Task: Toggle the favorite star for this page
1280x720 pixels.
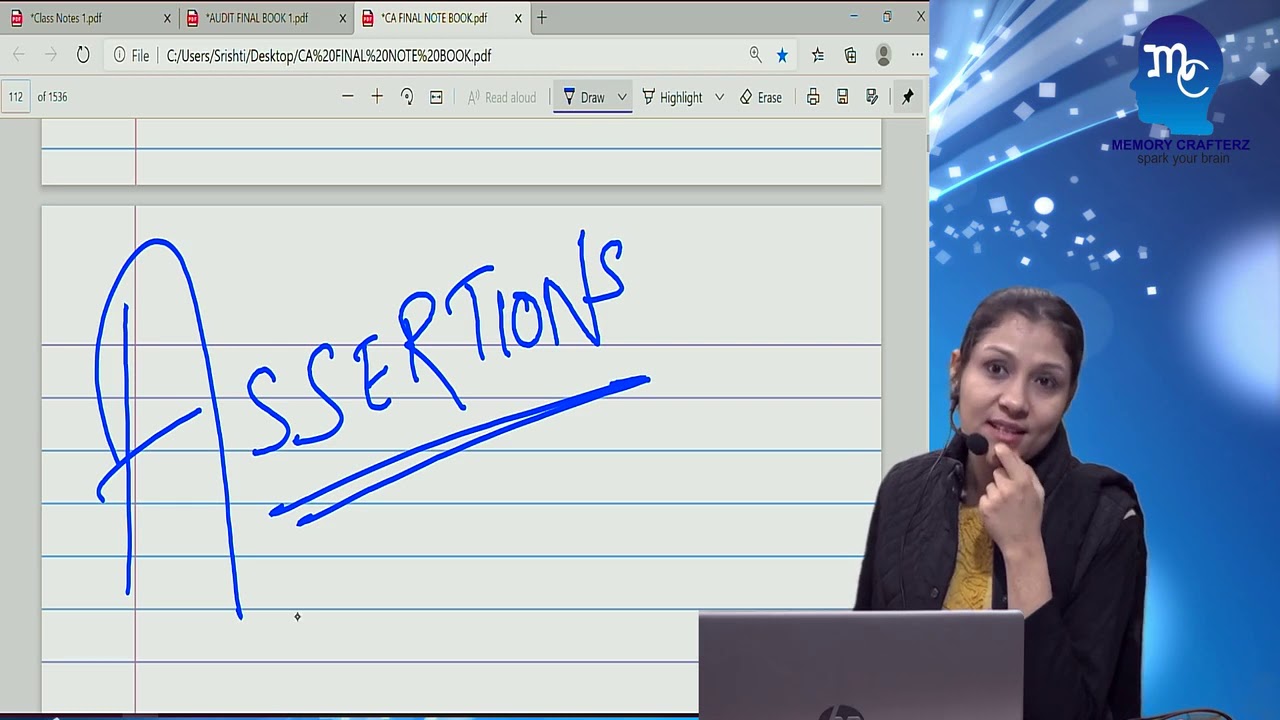Action: pos(782,55)
